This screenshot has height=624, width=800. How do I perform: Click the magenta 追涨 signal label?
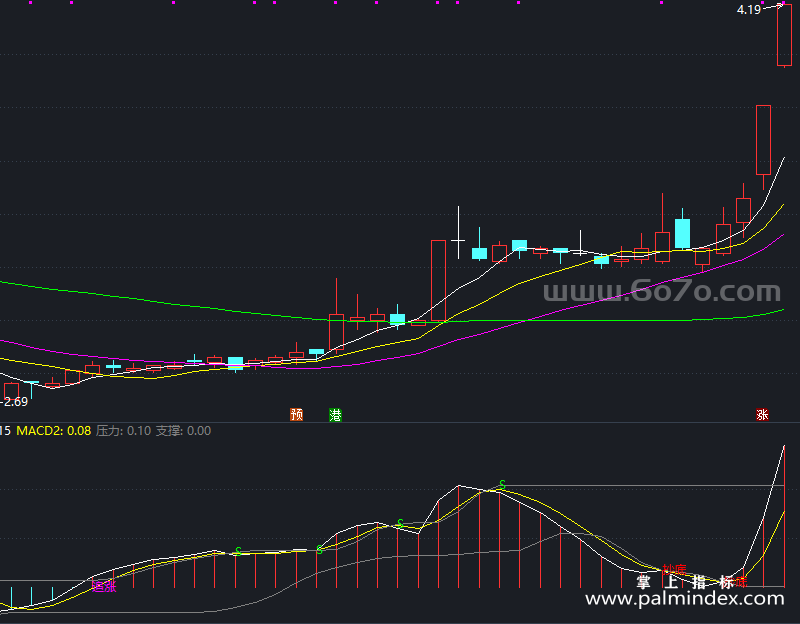point(104,586)
